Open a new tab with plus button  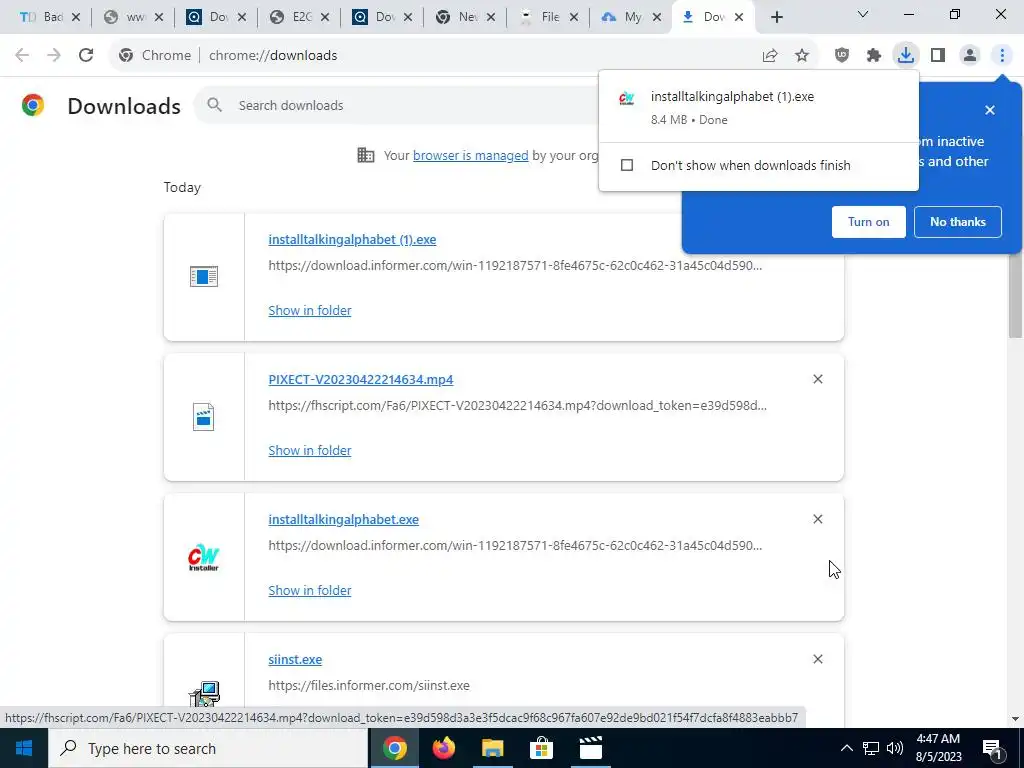pos(776,18)
